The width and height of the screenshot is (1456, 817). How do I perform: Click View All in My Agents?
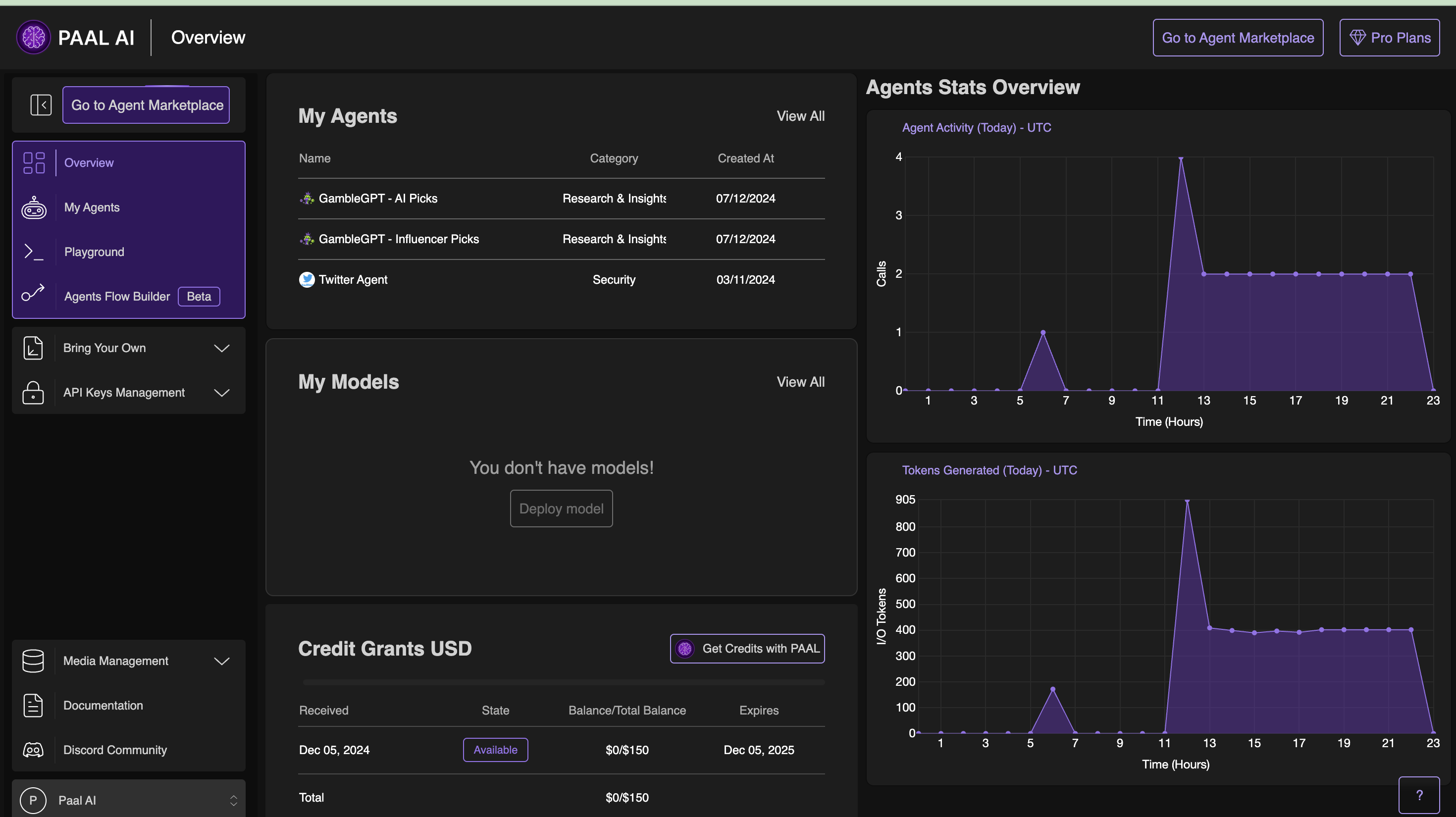pos(800,116)
